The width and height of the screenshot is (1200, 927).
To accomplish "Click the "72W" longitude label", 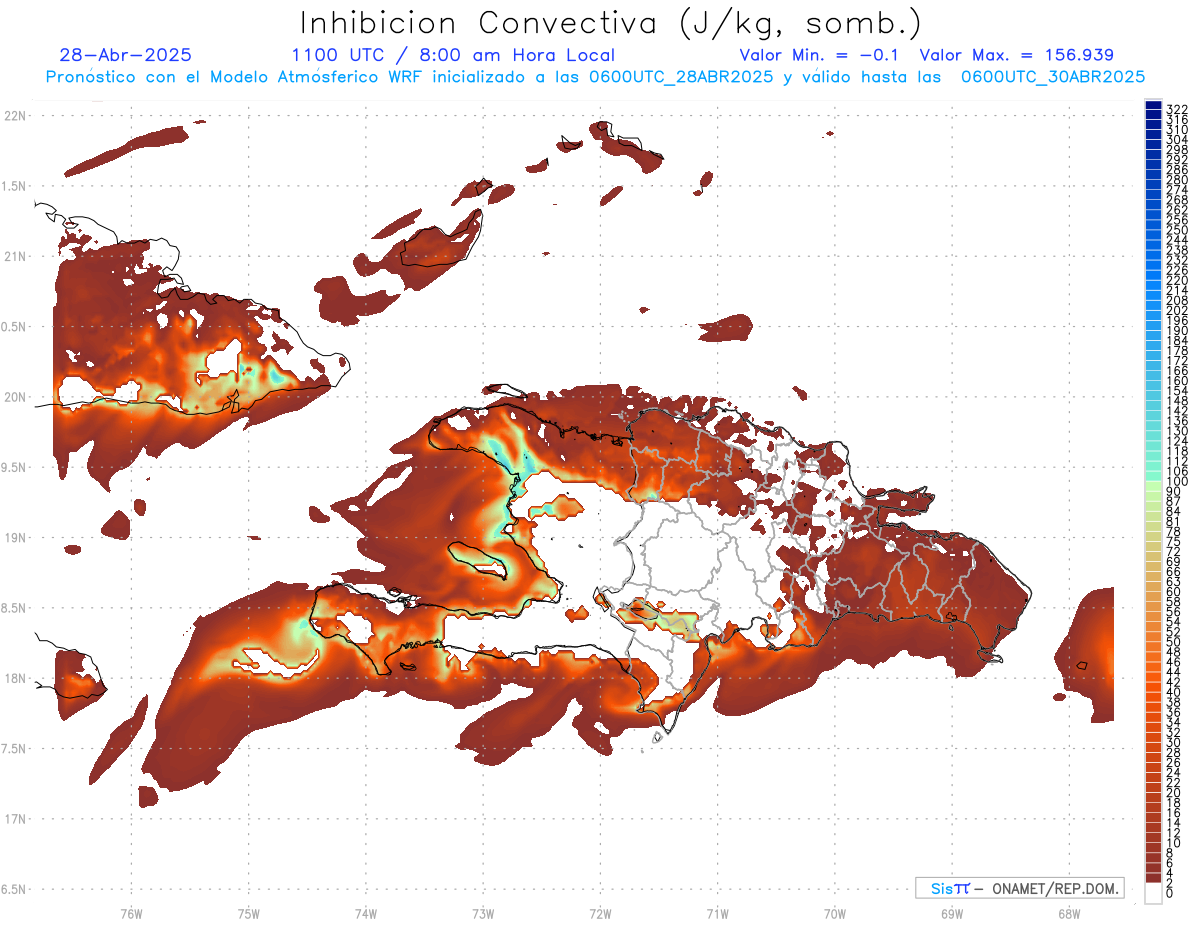I will click(x=600, y=913).
